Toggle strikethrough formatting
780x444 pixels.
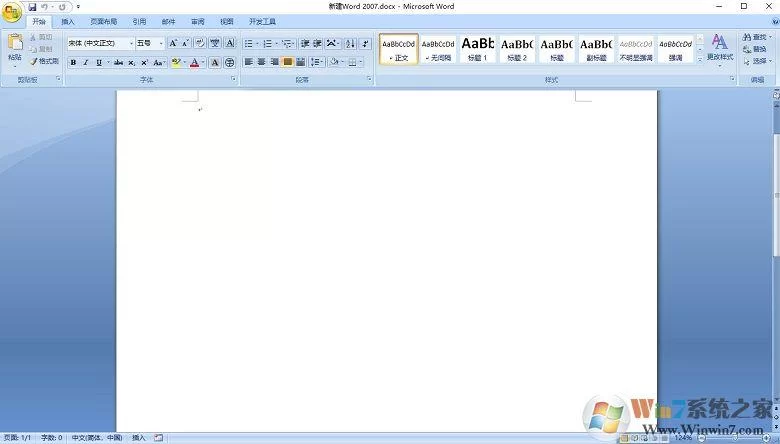[118, 63]
